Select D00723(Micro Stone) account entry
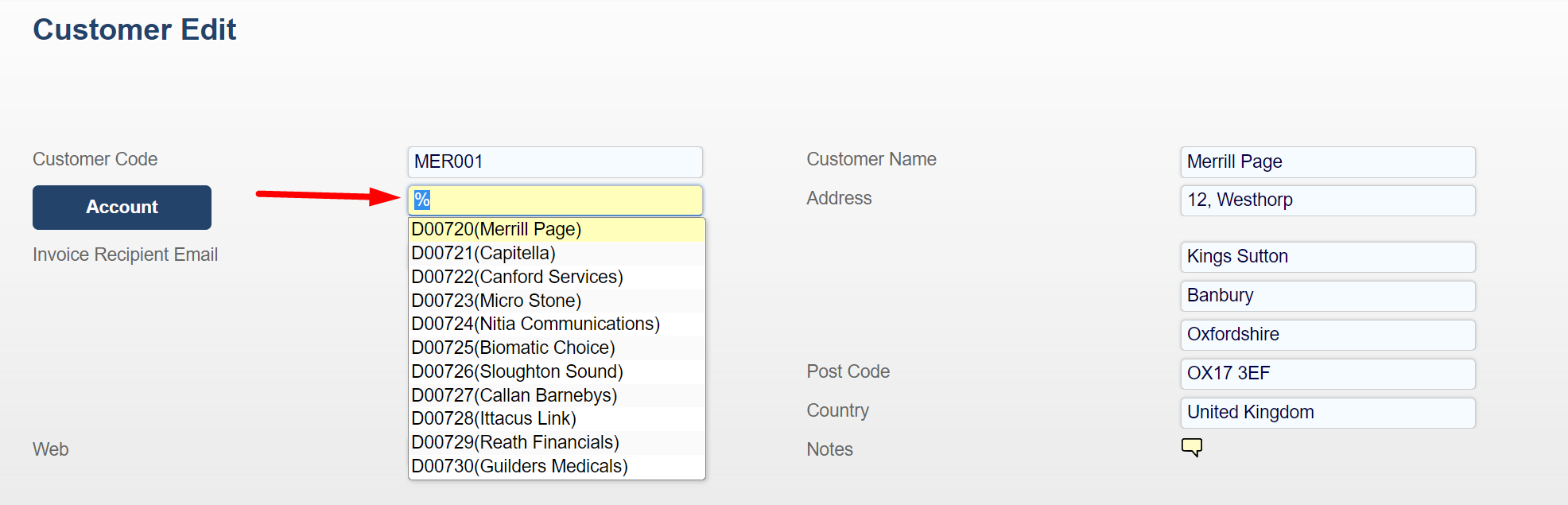The height and width of the screenshot is (505, 1568). coord(496,301)
